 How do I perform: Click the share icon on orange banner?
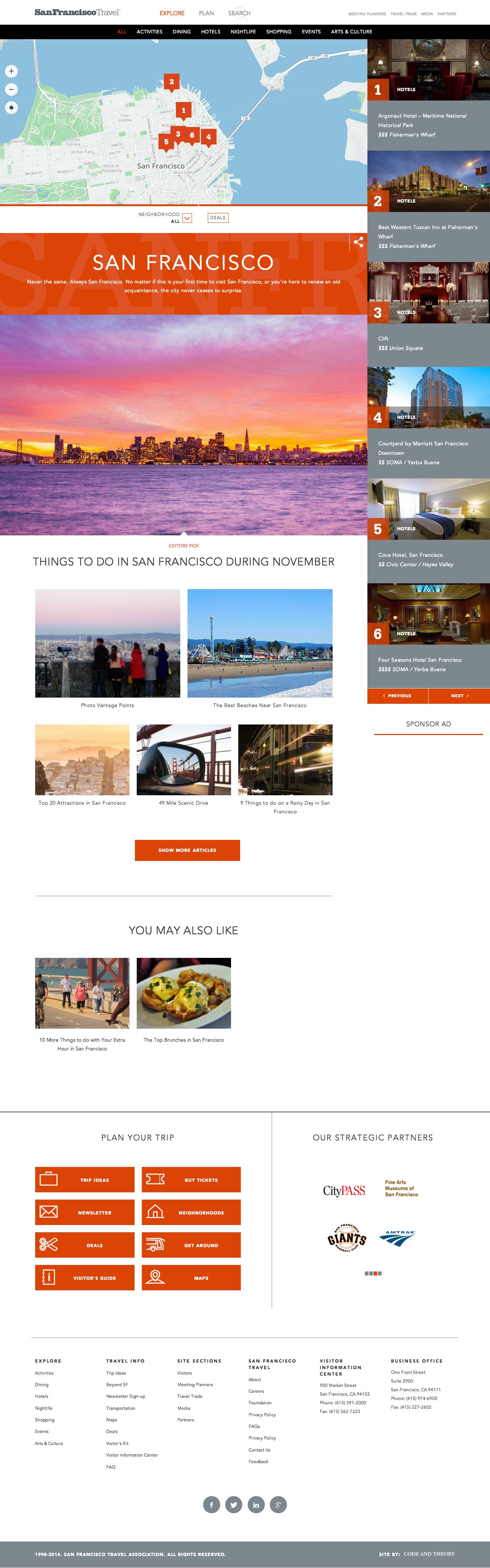[359, 242]
